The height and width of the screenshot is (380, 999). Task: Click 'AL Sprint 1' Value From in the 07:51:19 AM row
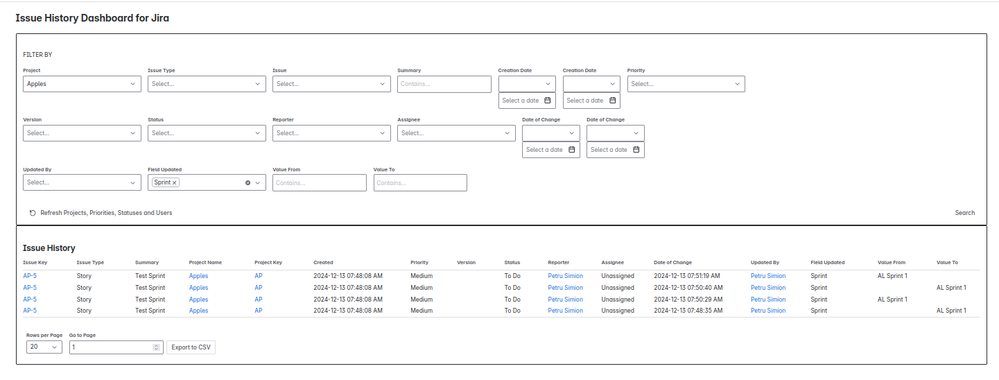[x=892, y=276]
